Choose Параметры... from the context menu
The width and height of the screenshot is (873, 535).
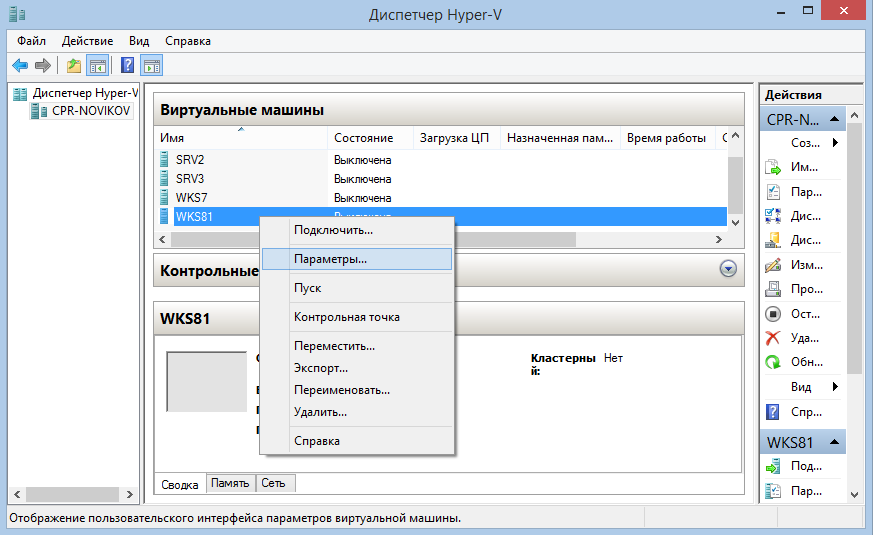click(330, 258)
